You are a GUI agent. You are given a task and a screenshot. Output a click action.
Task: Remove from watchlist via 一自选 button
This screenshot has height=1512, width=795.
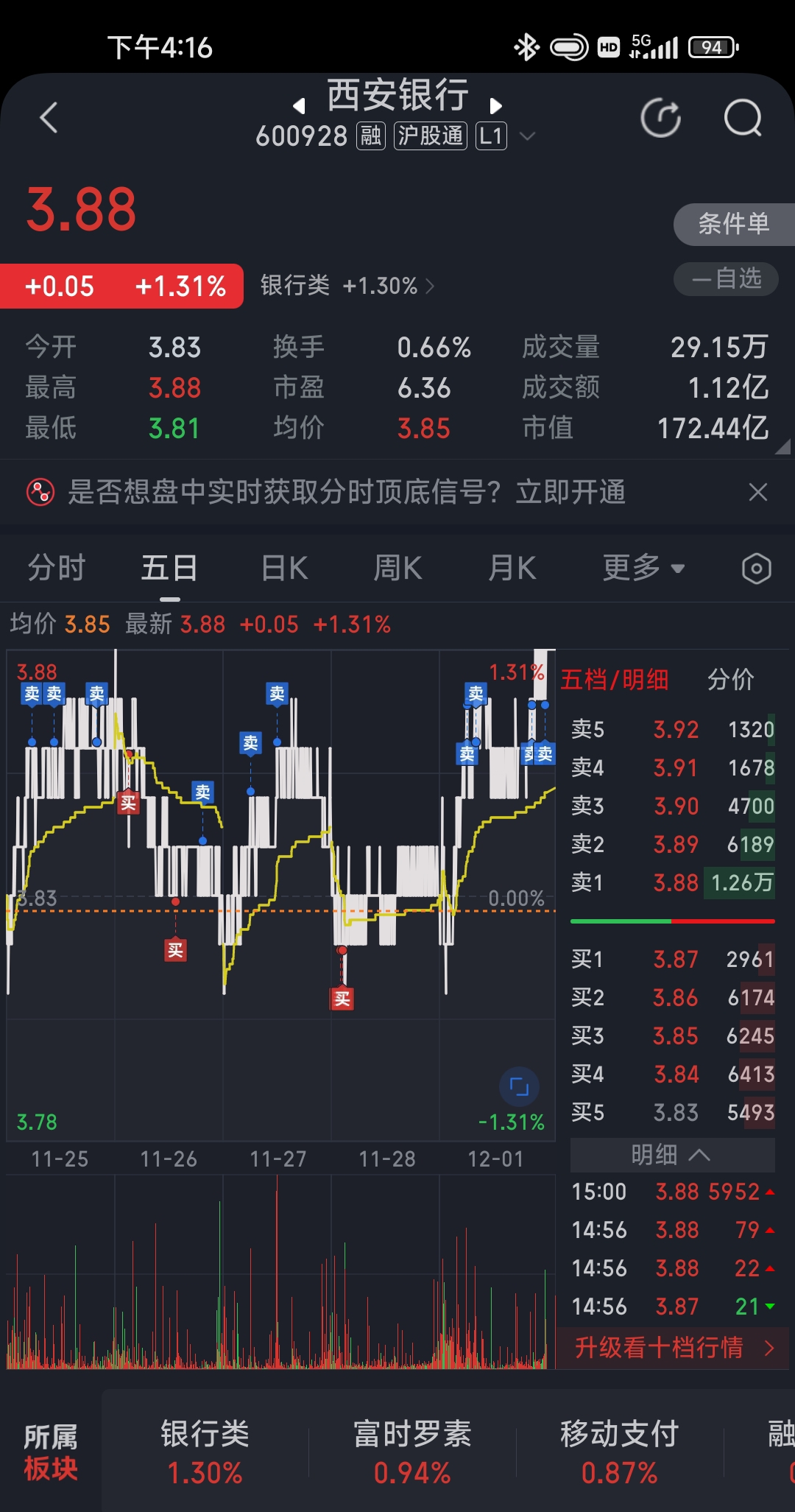(x=726, y=278)
